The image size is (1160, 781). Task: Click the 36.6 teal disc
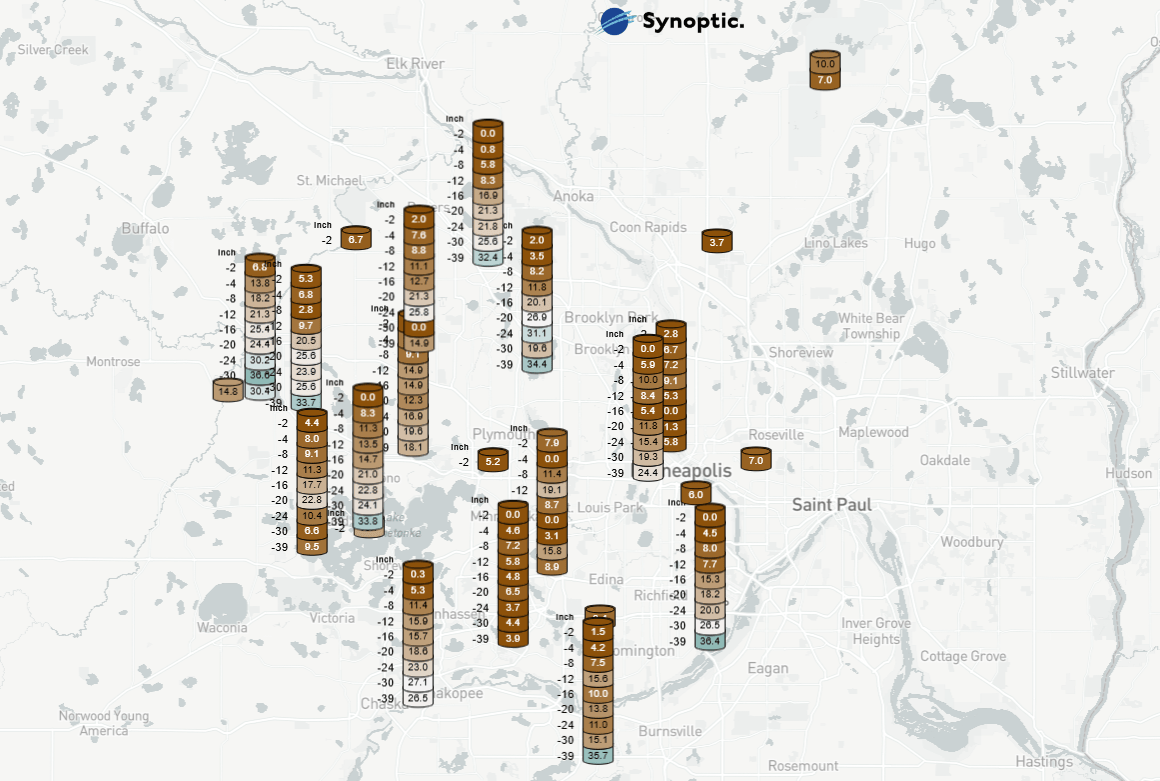pos(260,375)
